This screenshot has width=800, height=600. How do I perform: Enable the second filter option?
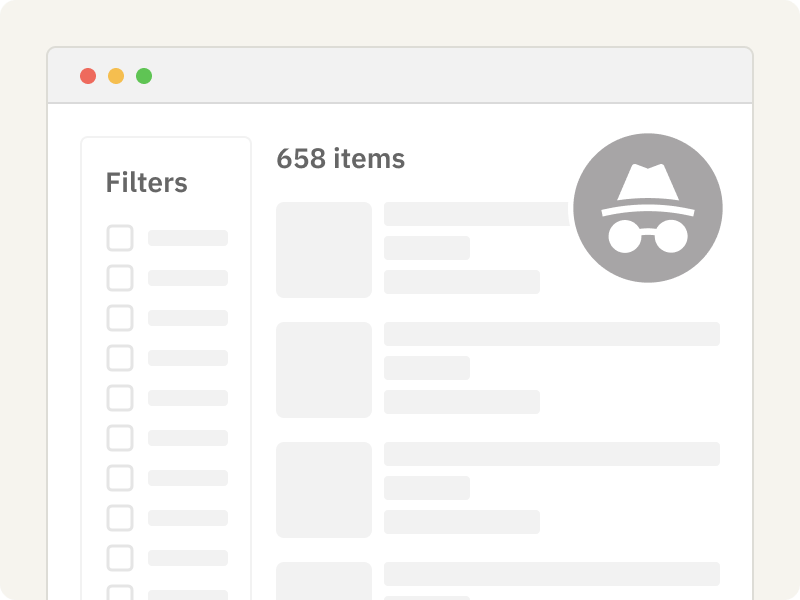[120, 278]
